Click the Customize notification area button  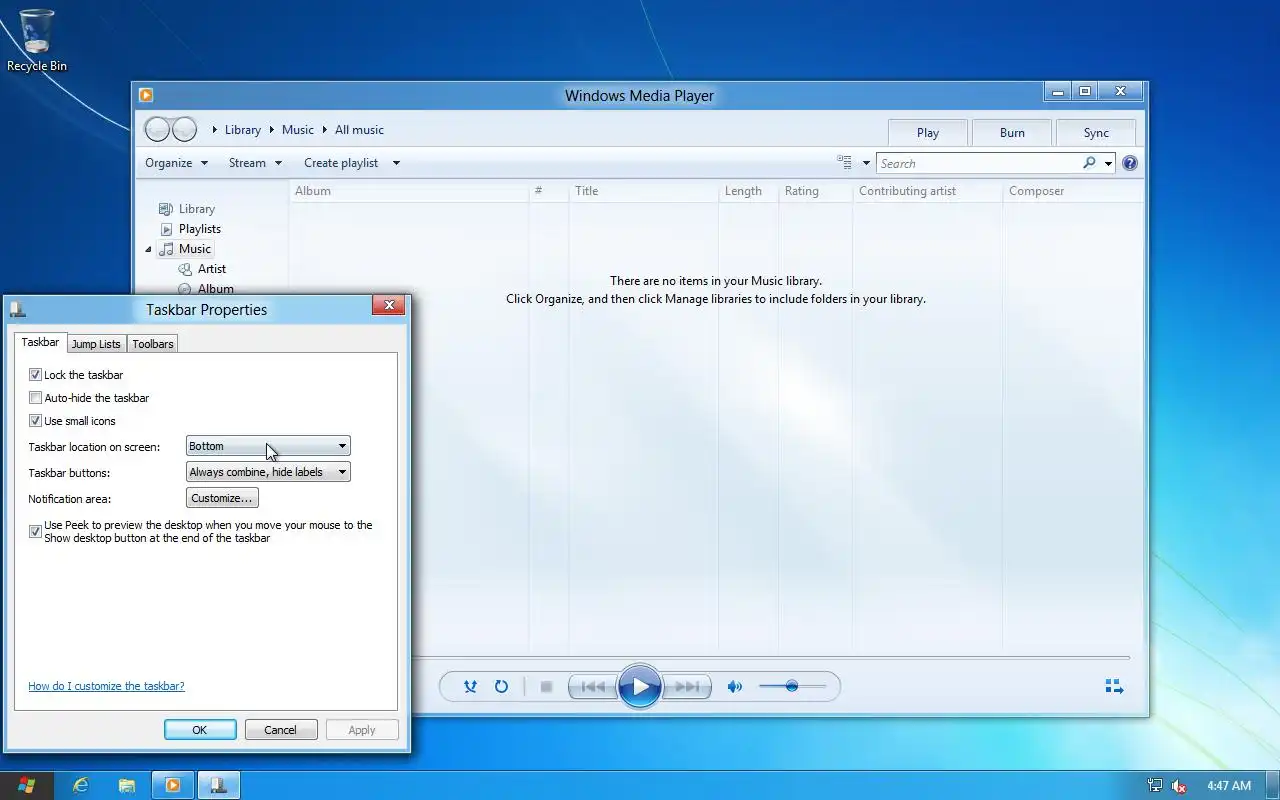222,498
